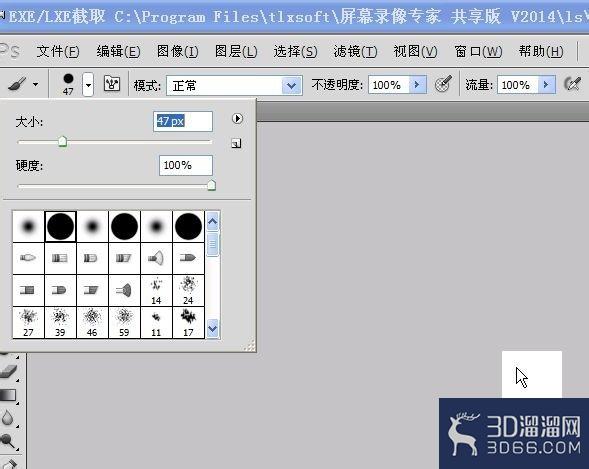Click the create new preset icon
The image size is (589, 469).
click(236, 143)
